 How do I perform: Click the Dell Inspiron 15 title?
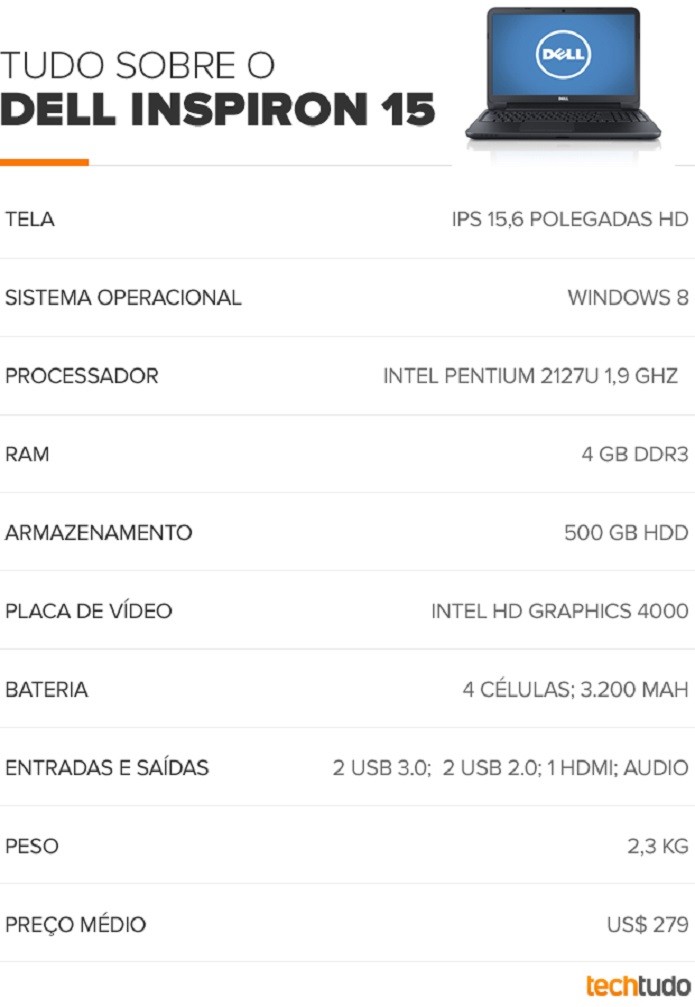pyautogui.click(x=218, y=109)
